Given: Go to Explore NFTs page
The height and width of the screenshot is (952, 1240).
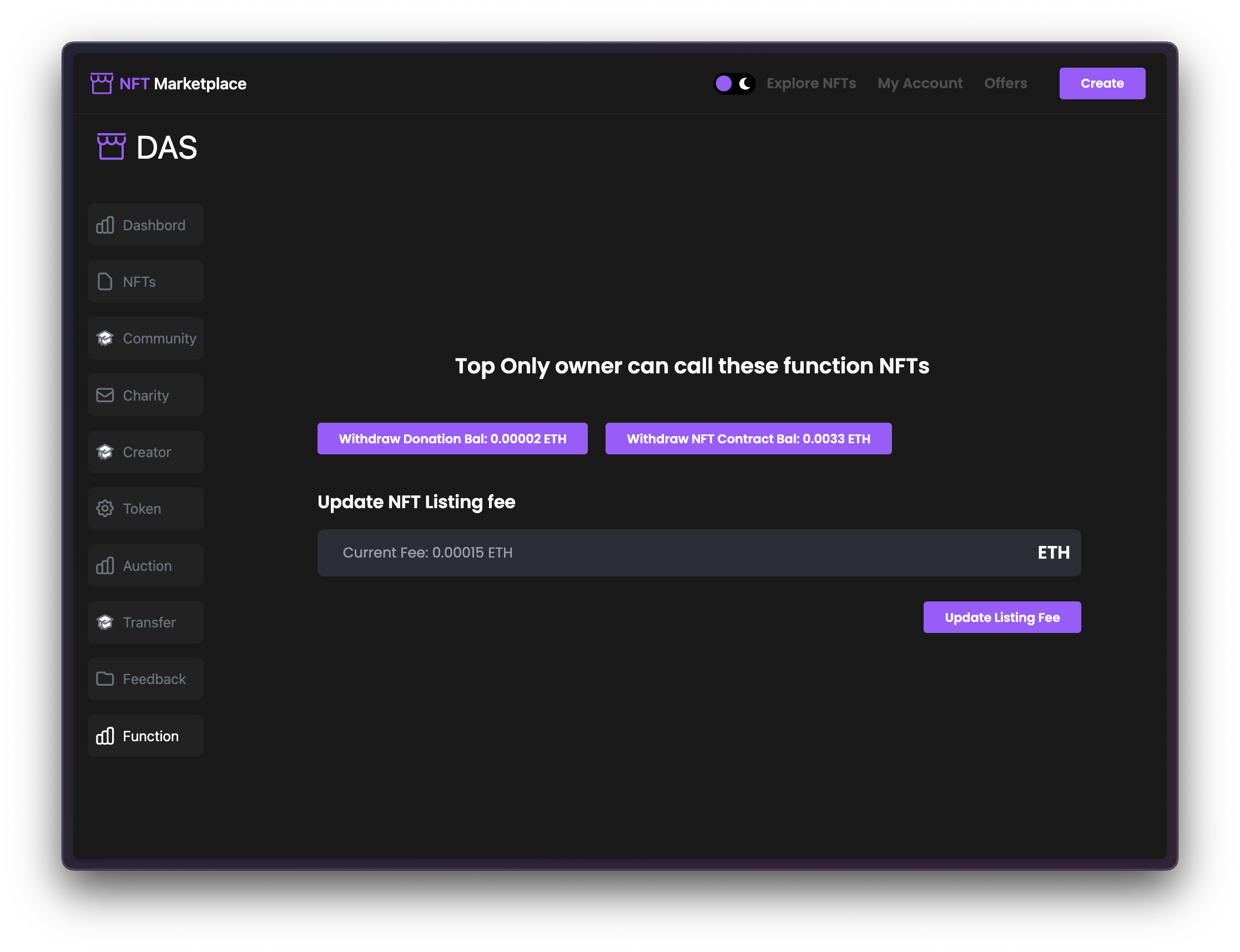Looking at the screenshot, I should [811, 83].
